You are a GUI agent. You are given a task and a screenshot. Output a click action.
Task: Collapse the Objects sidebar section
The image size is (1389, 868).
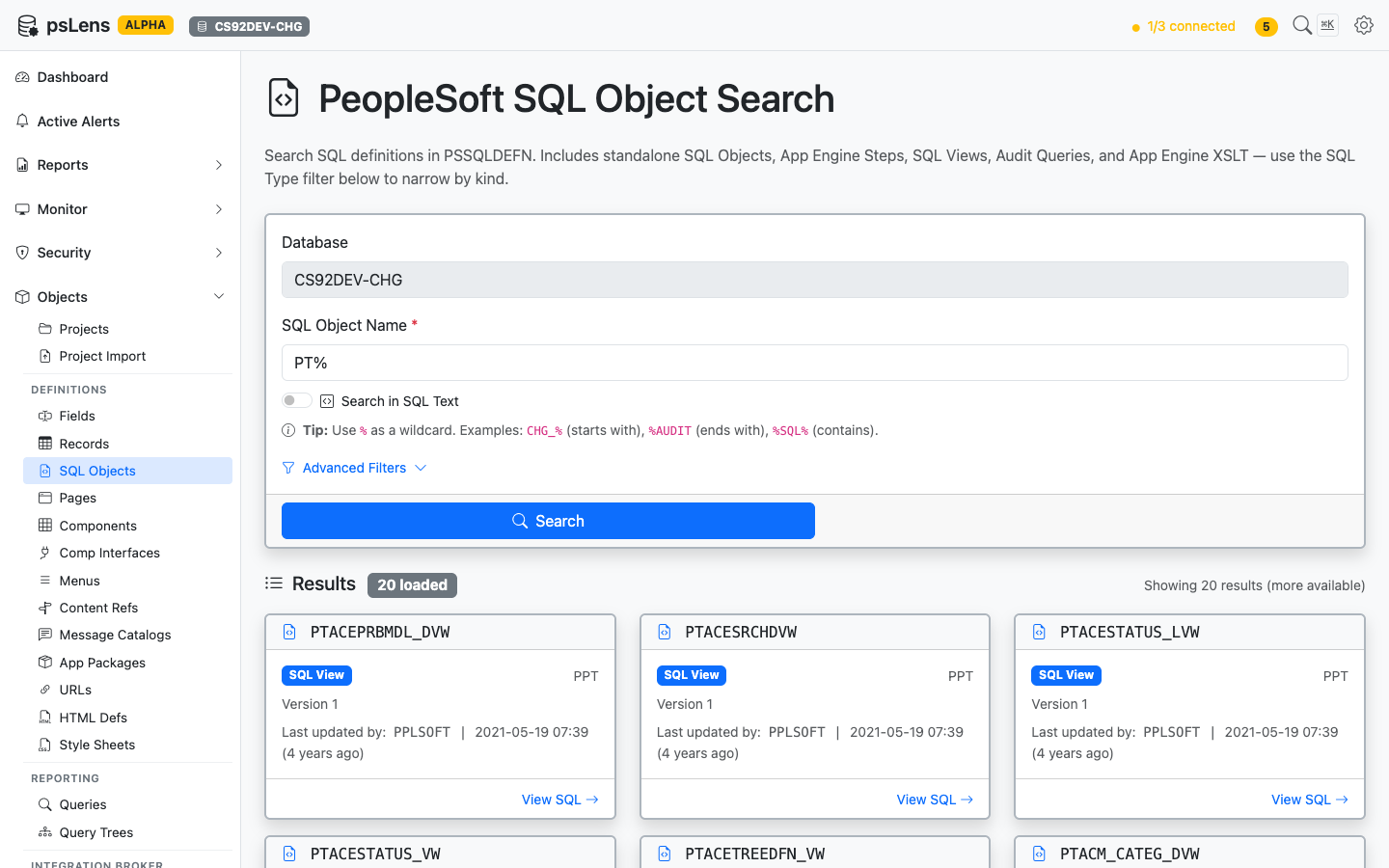(x=120, y=297)
